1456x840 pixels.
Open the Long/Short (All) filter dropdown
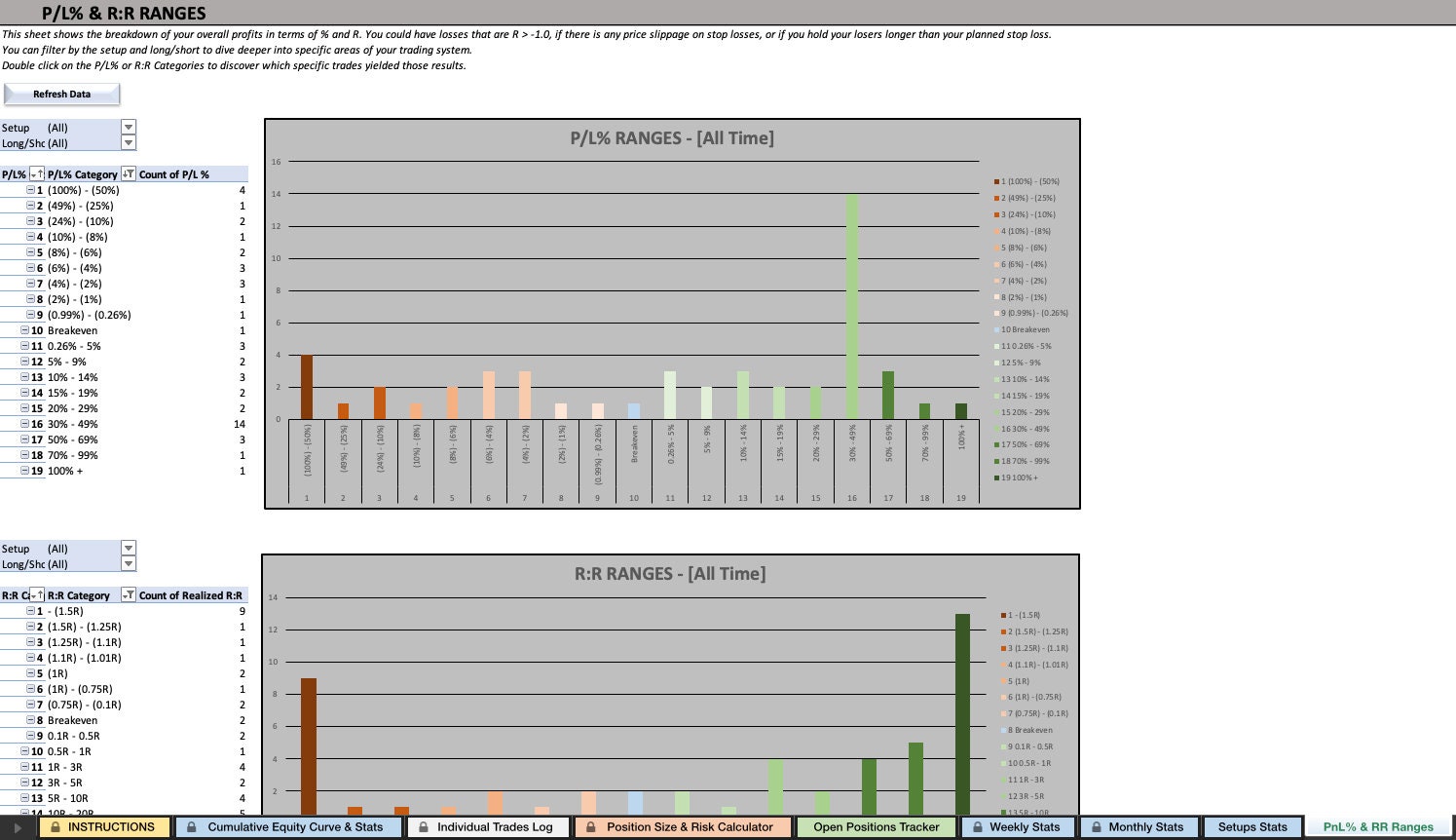click(x=129, y=142)
